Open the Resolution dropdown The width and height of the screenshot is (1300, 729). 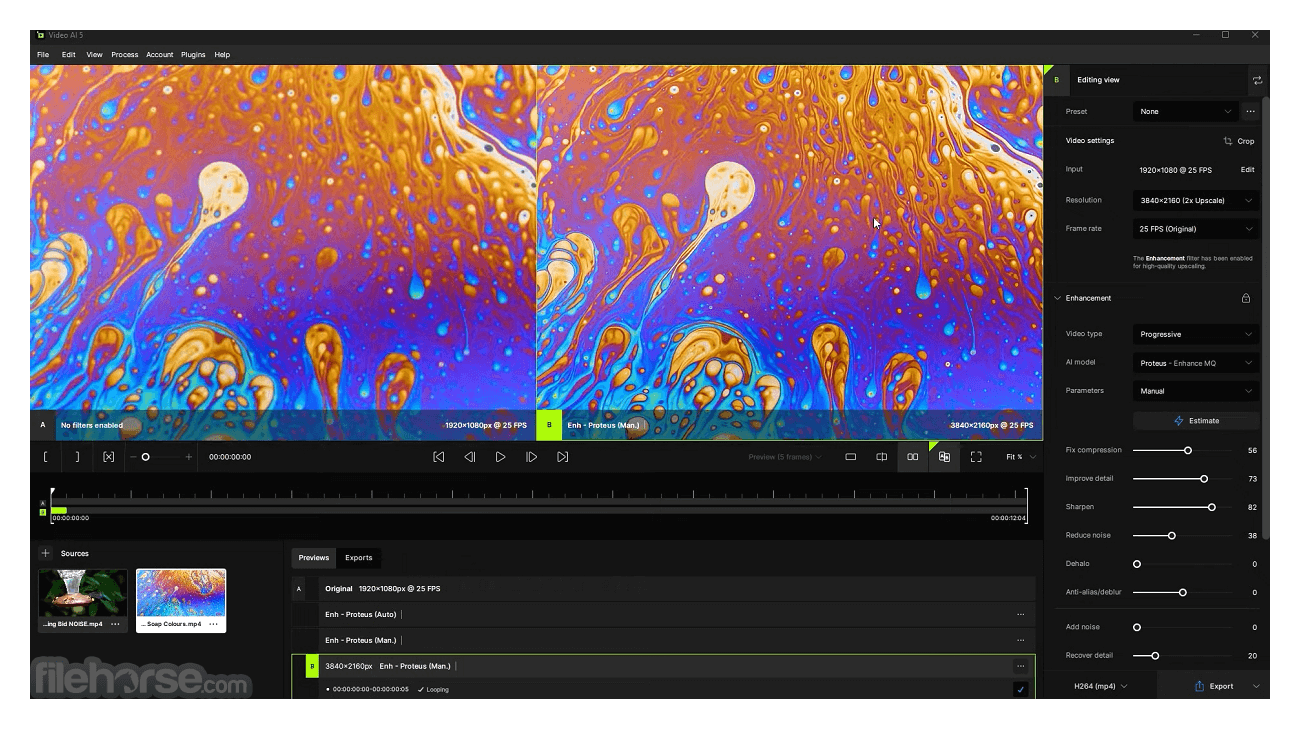point(1196,200)
